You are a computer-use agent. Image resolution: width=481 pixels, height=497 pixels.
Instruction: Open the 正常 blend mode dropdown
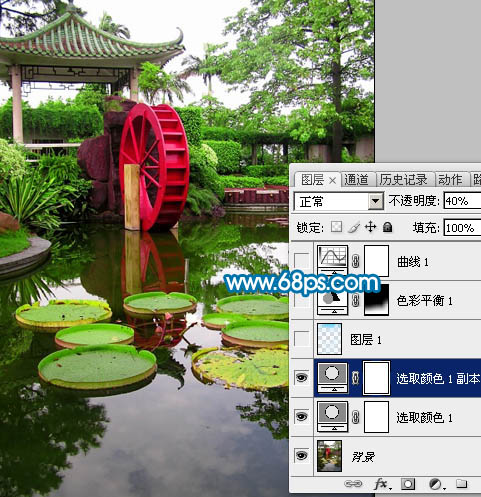pyautogui.click(x=375, y=201)
